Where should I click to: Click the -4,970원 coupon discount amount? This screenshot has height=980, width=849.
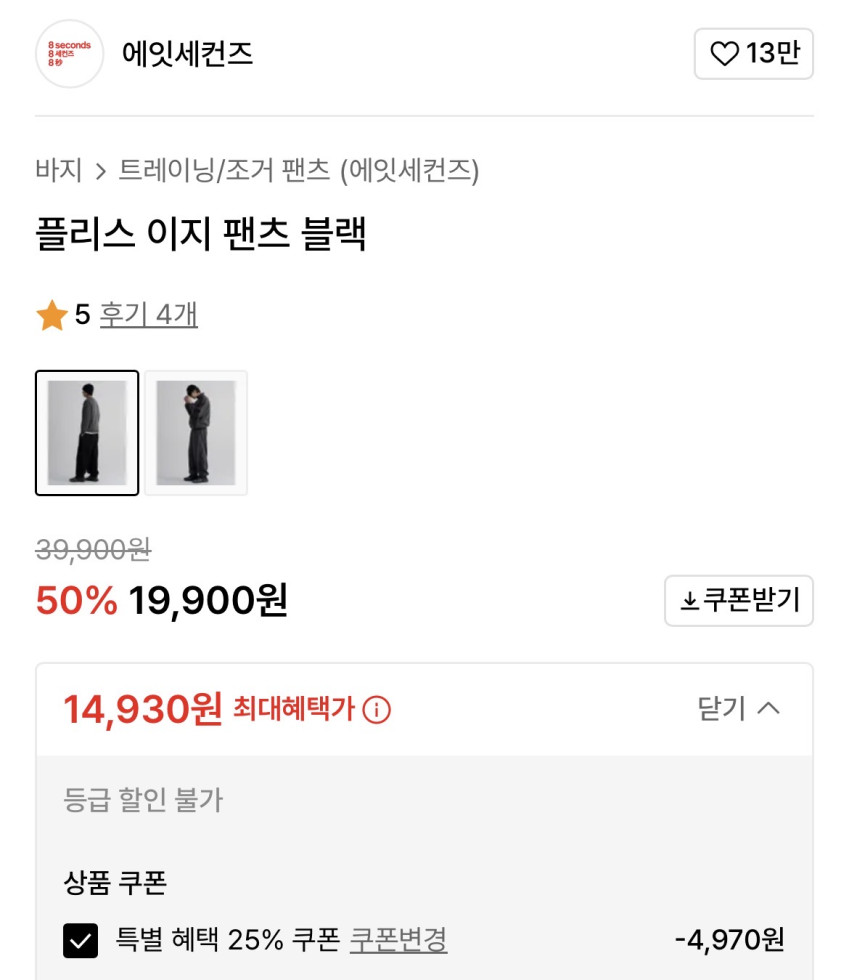pos(729,940)
